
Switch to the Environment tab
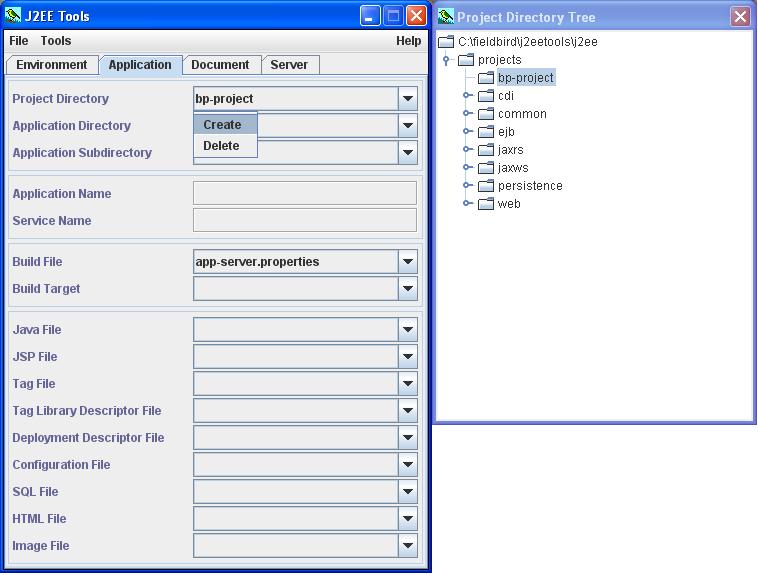[52, 65]
